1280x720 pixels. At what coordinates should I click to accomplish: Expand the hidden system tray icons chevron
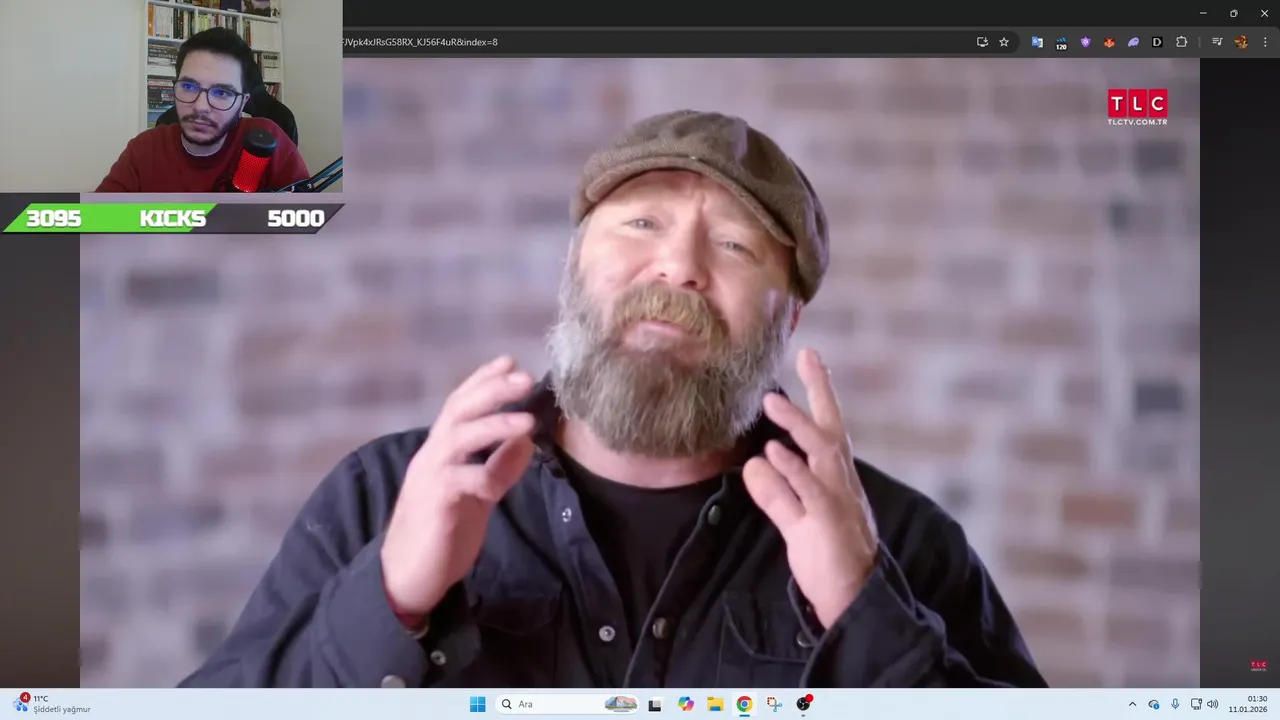pos(1132,704)
